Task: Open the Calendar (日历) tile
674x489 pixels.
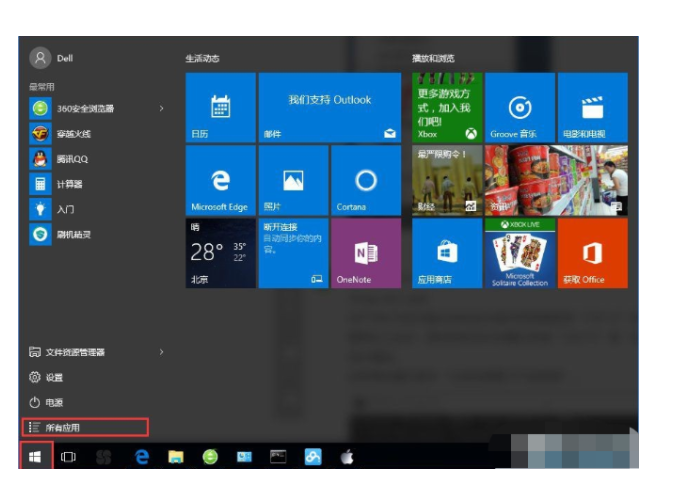Action: 220,107
